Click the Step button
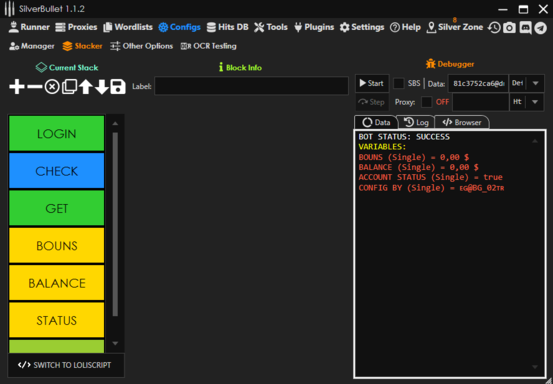553x384 pixels. [372, 102]
